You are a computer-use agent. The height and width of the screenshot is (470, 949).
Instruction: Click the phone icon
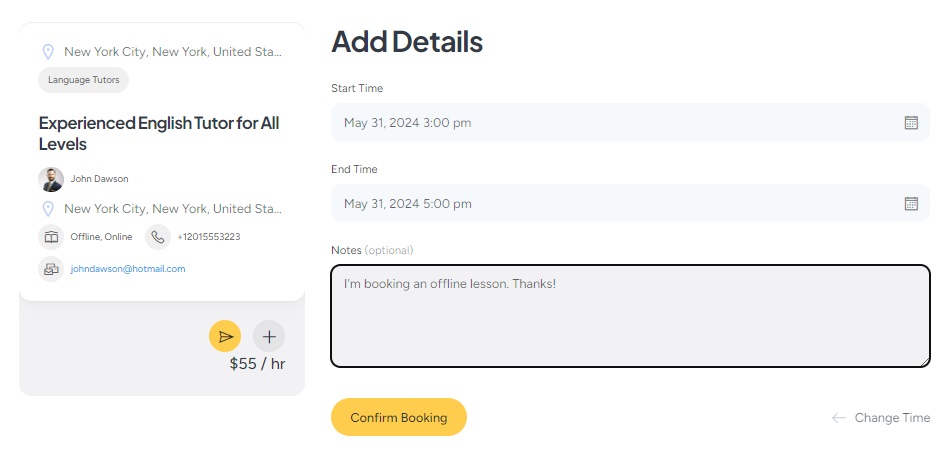[x=158, y=237]
